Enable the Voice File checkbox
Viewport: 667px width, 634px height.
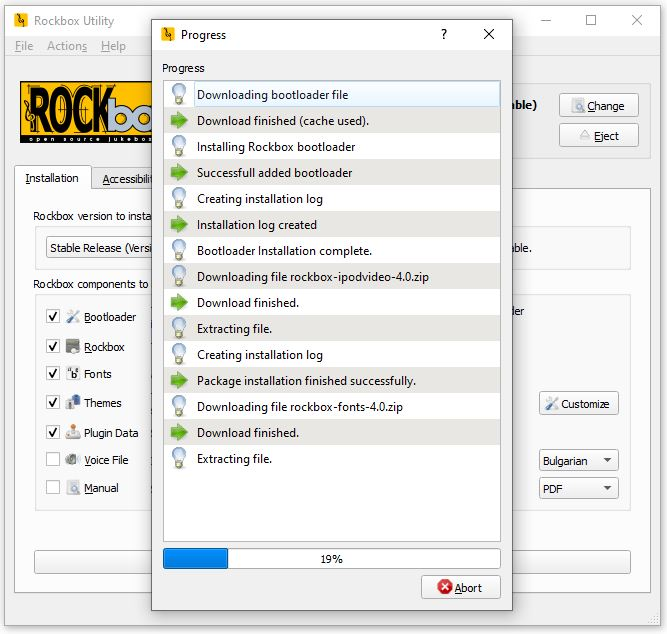[x=53, y=460]
